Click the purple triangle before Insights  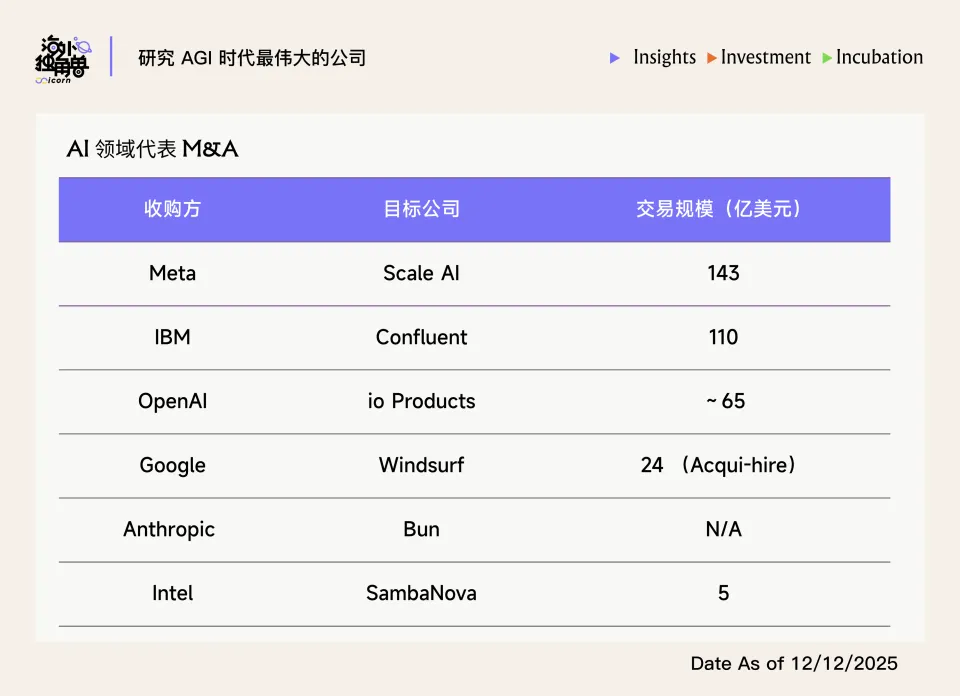(615, 58)
